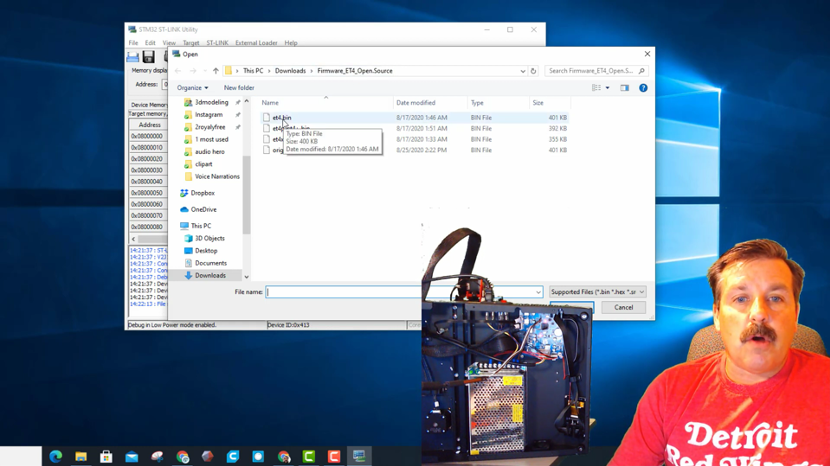The height and width of the screenshot is (466, 830).
Task: Close the Open dialog
Action: coord(647,54)
